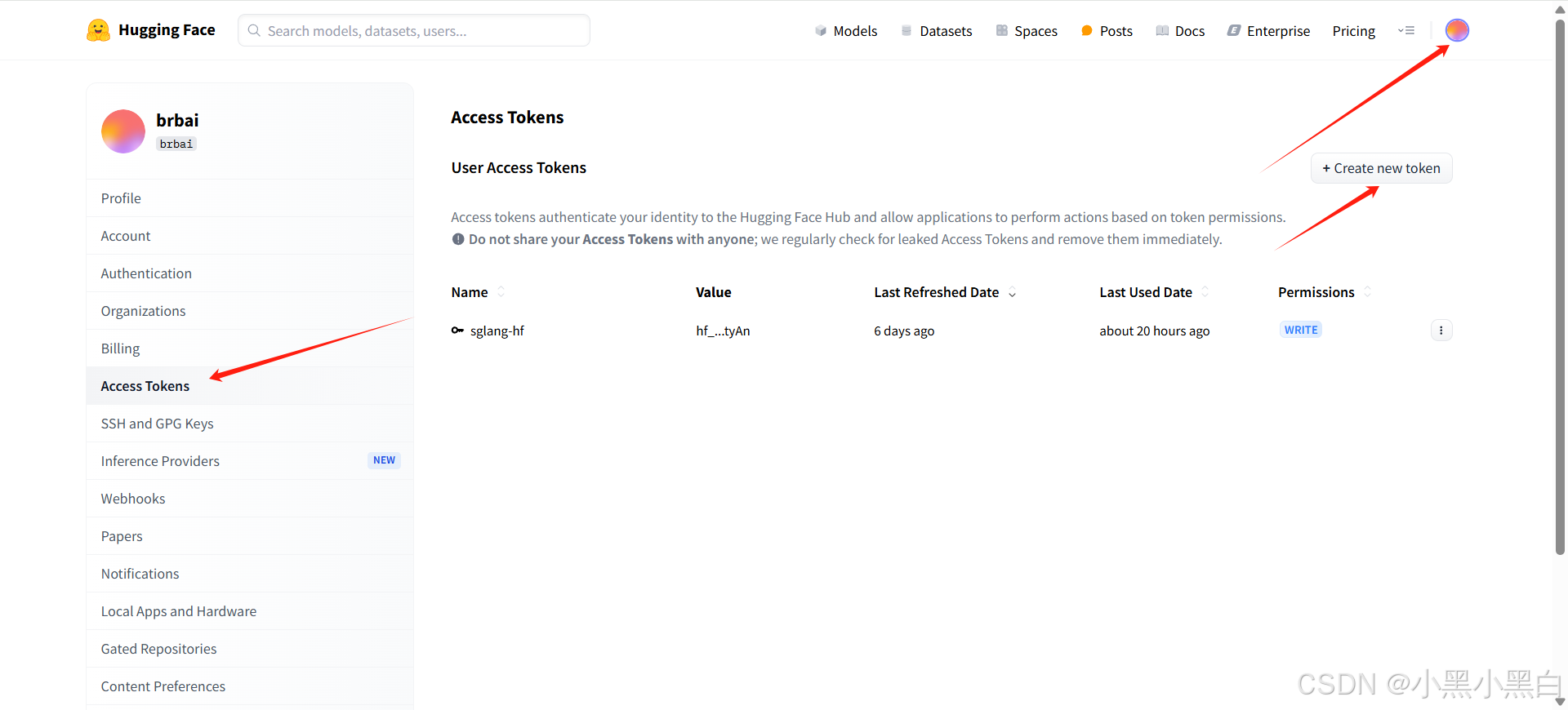This screenshot has width=1568, height=710.
Task: Click the warning info icon before 'Do not share'
Action: (458, 239)
